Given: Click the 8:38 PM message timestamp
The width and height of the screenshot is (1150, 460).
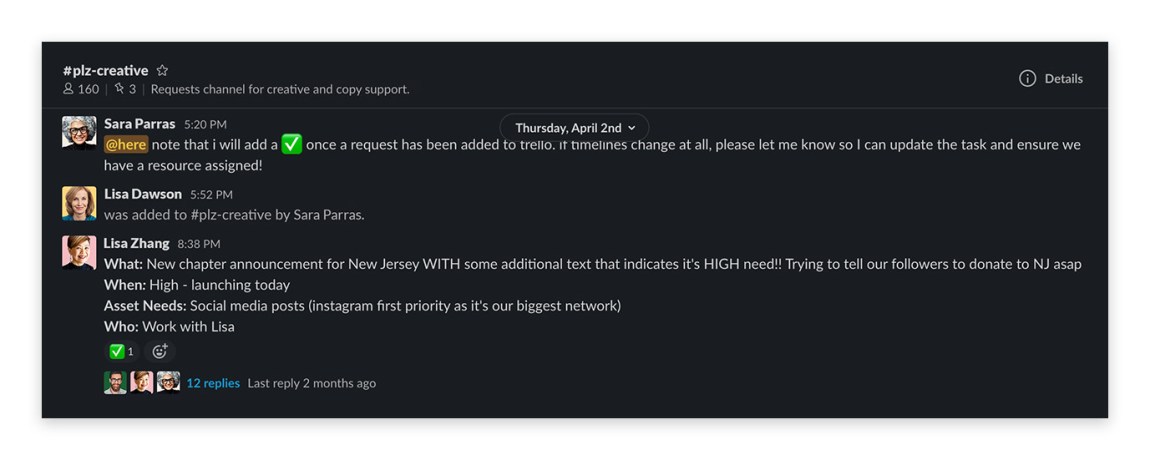Looking at the screenshot, I should click(x=199, y=244).
